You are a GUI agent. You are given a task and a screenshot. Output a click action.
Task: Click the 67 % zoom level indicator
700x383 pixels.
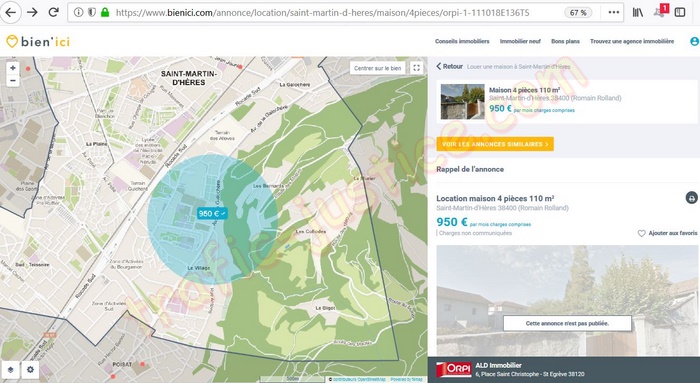(578, 12)
